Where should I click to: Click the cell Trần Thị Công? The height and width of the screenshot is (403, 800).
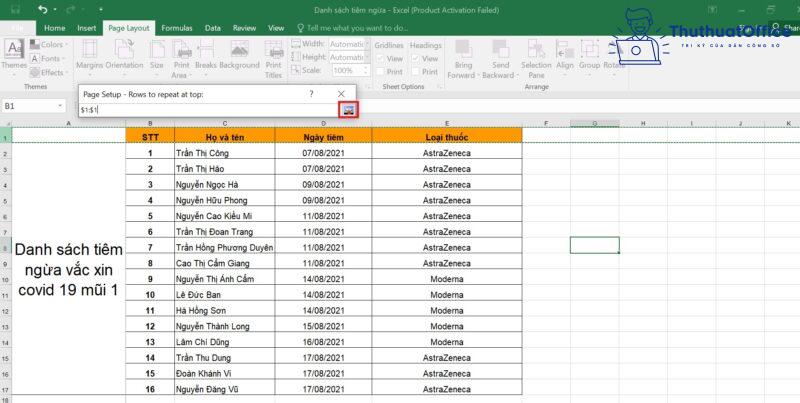pyautogui.click(x=224, y=153)
